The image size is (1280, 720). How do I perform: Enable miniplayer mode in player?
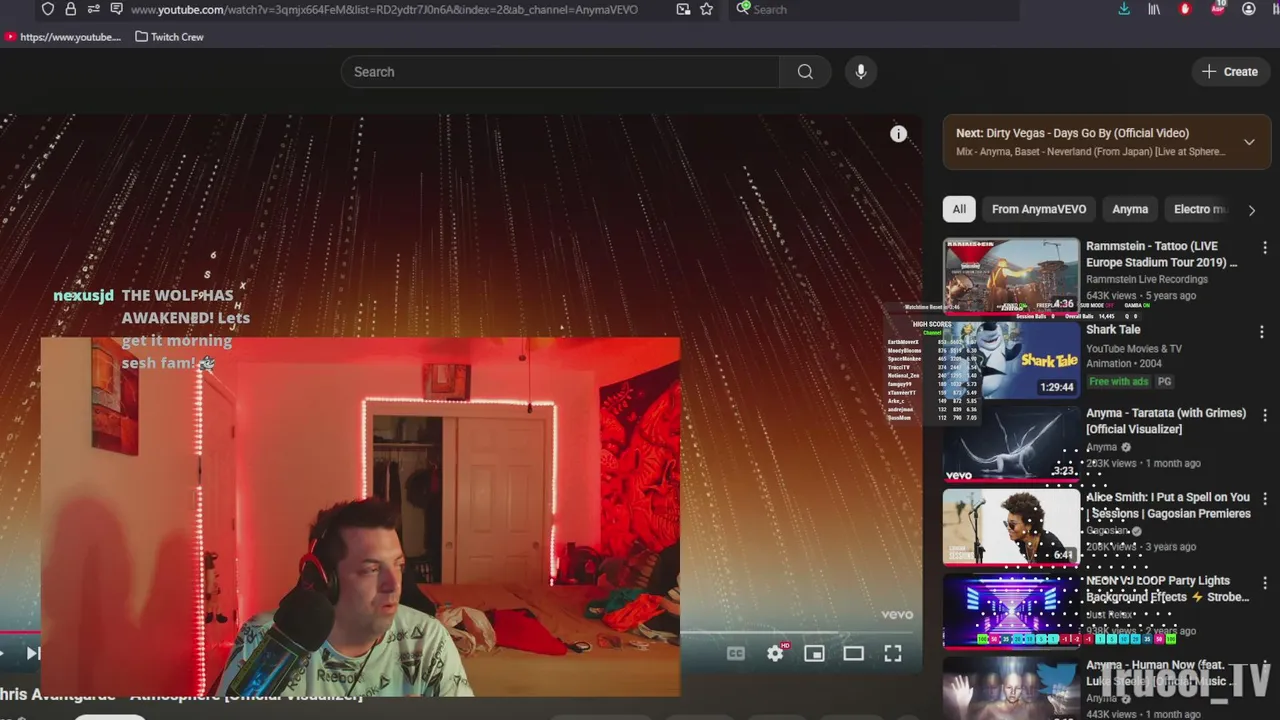(x=814, y=653)
